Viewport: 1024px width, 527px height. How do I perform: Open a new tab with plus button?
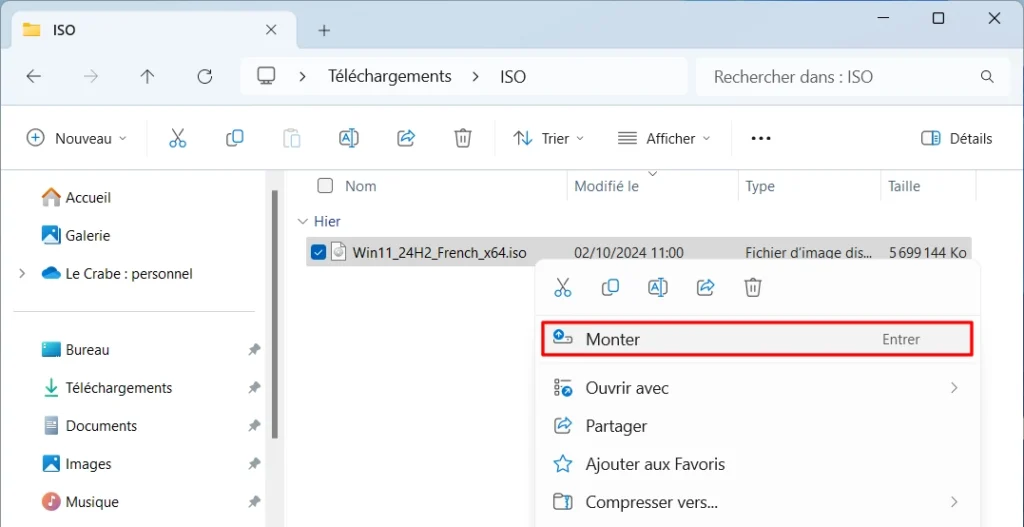tap(324, 30)
